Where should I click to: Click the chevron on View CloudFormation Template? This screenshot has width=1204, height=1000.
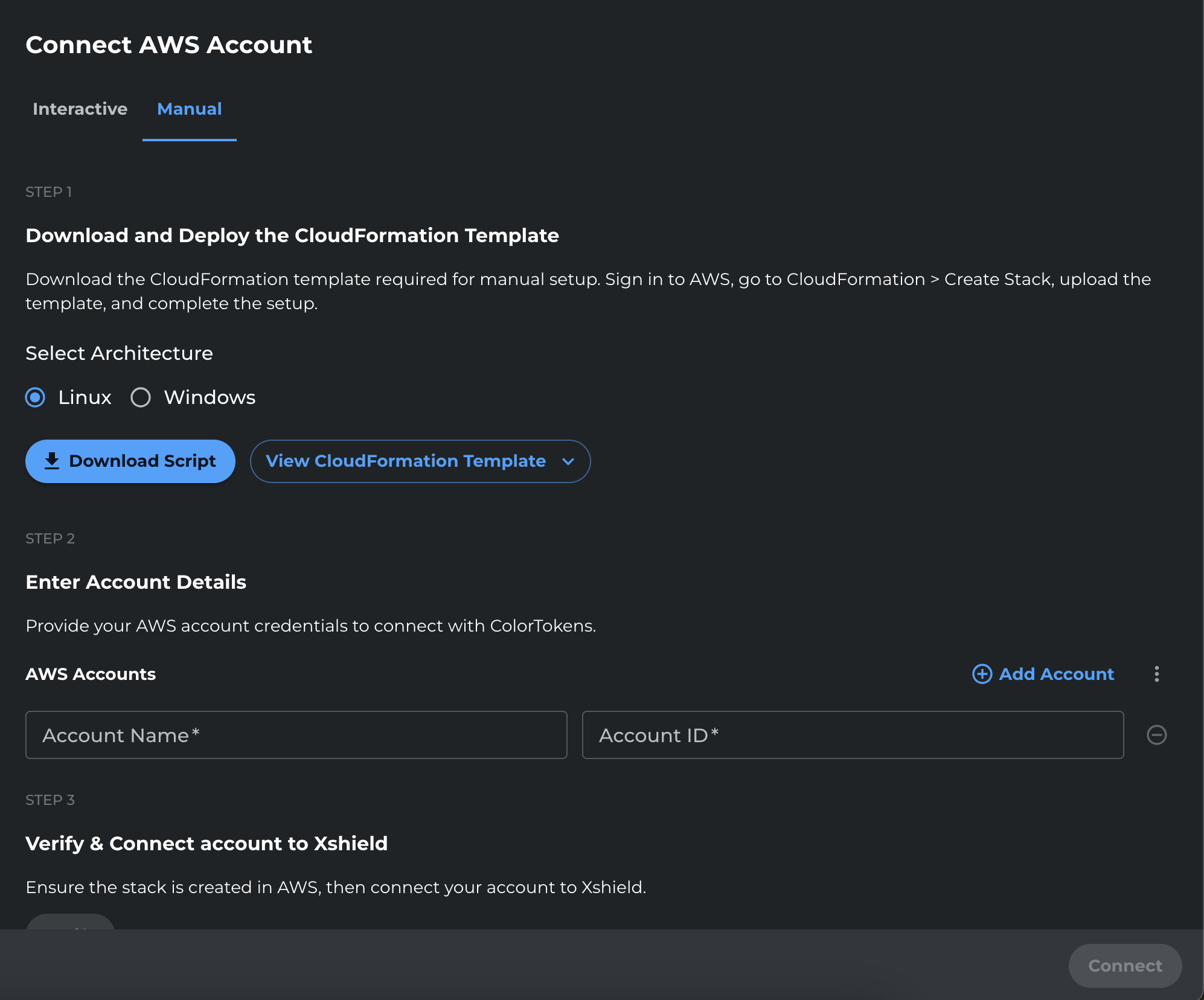click(x=568, y=461)
